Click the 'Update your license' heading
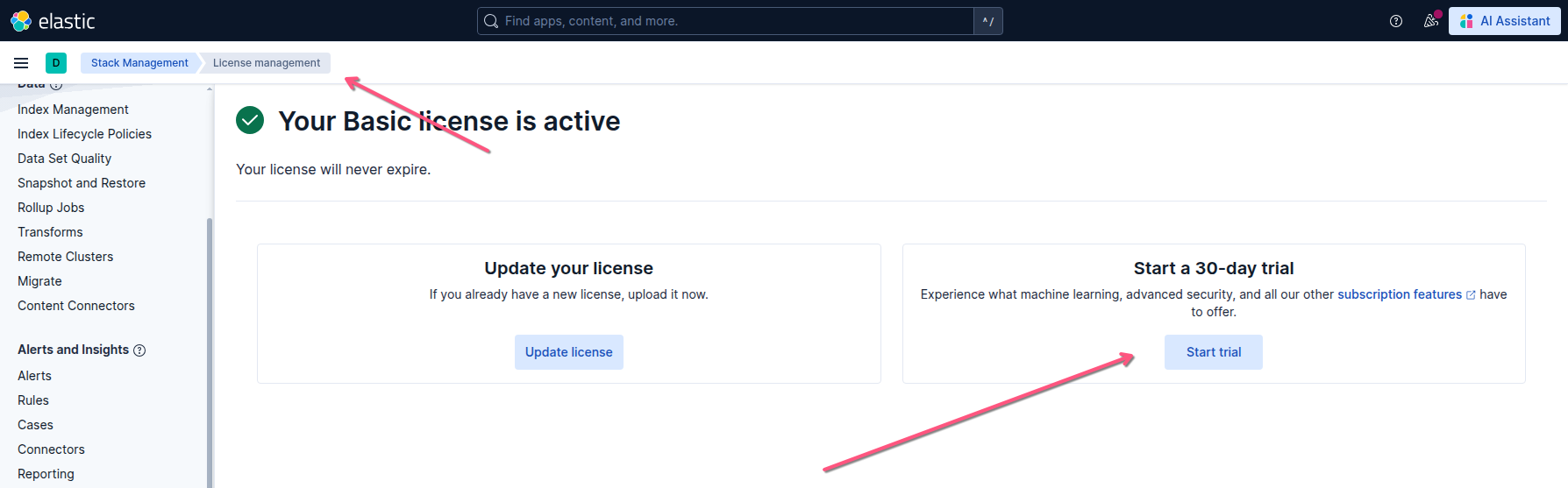Image resolution: width=1568 pixels, height=488 pixels. point(568,268)
